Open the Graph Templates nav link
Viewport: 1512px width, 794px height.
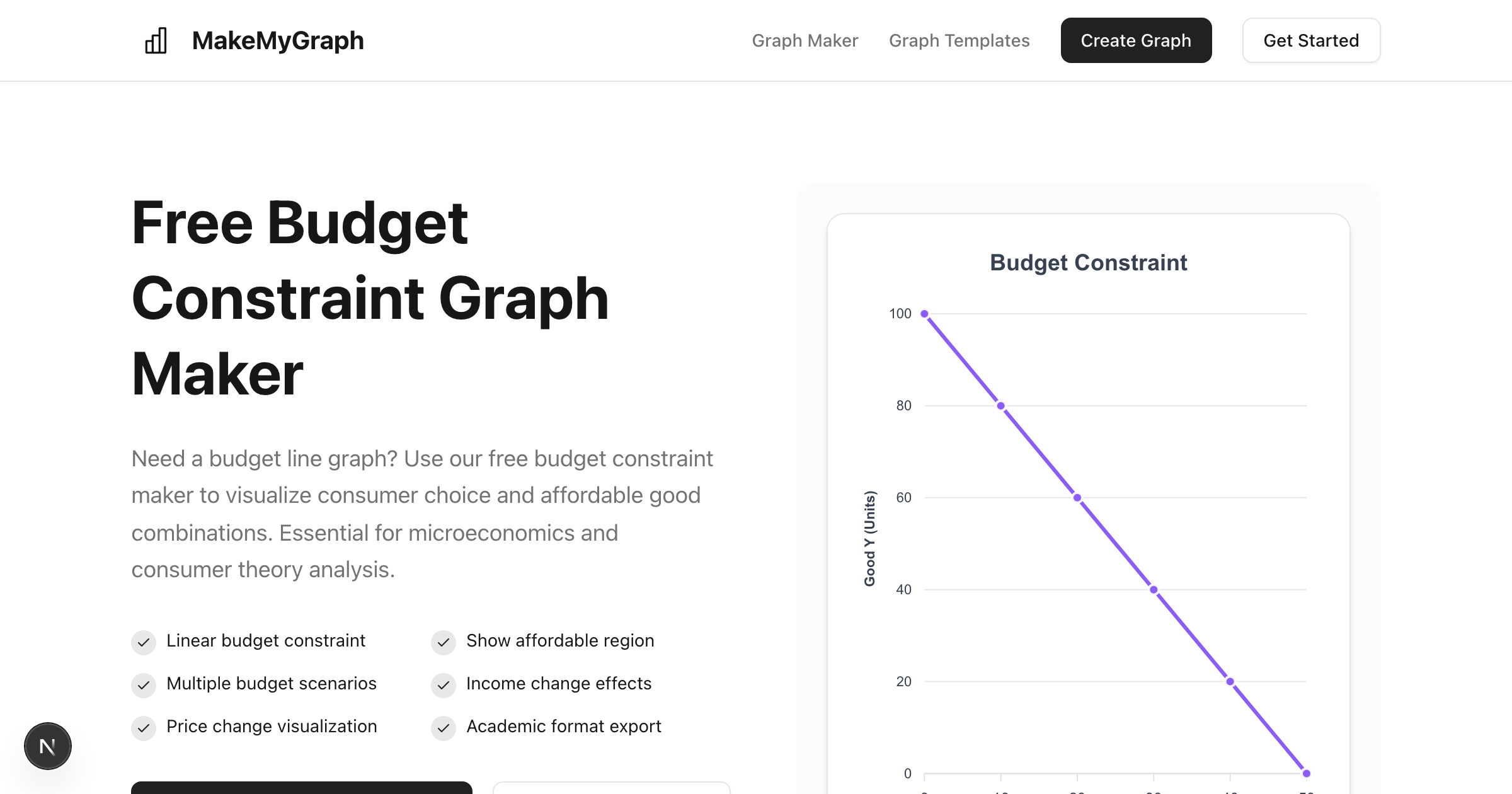959,40
